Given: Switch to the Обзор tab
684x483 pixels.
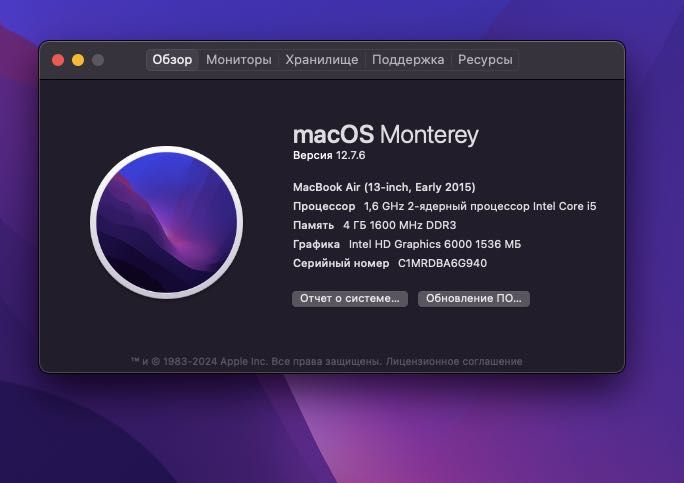Looking at the screenshot, I should pos(172,60).
